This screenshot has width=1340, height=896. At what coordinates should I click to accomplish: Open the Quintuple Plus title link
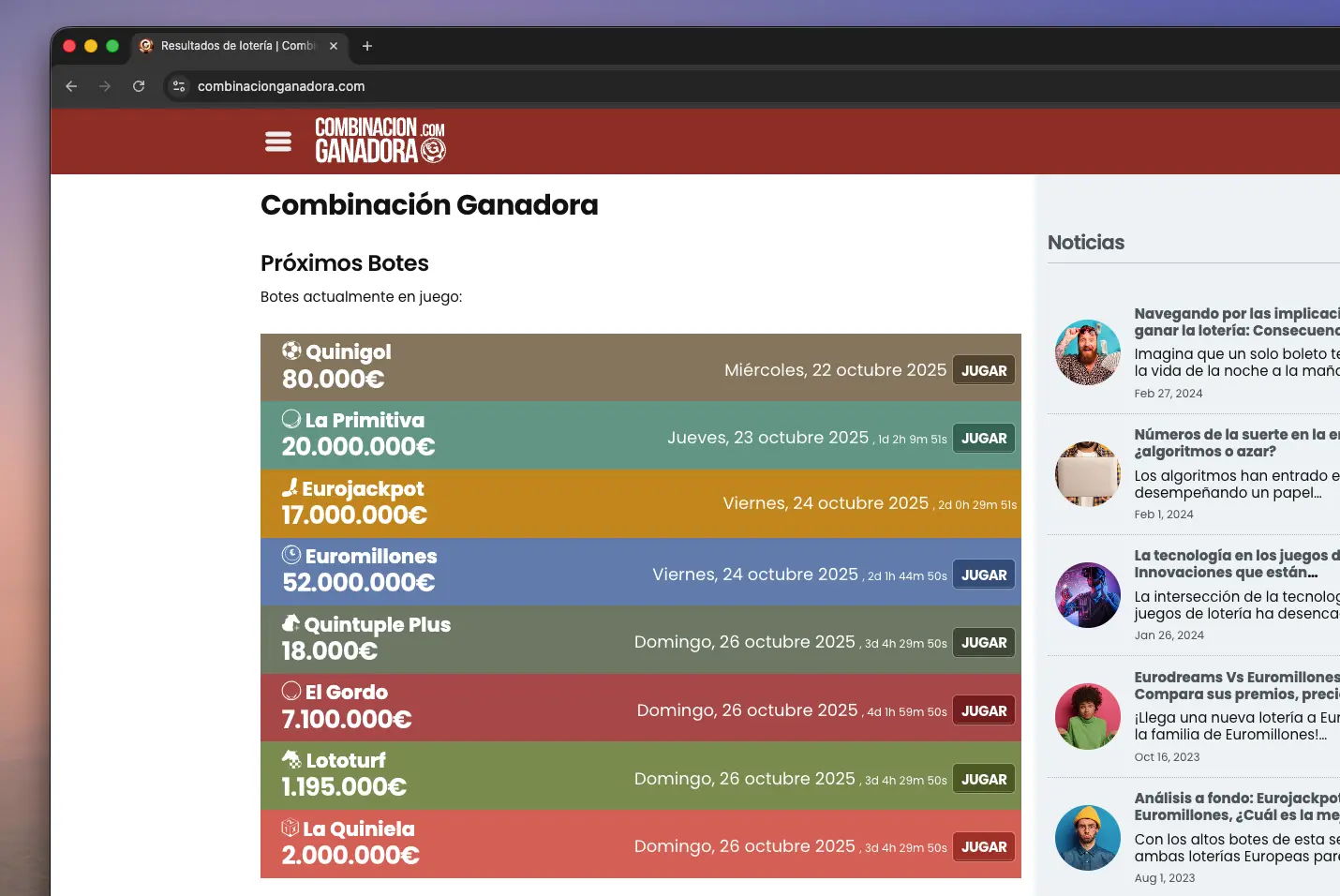coord(377,624)
